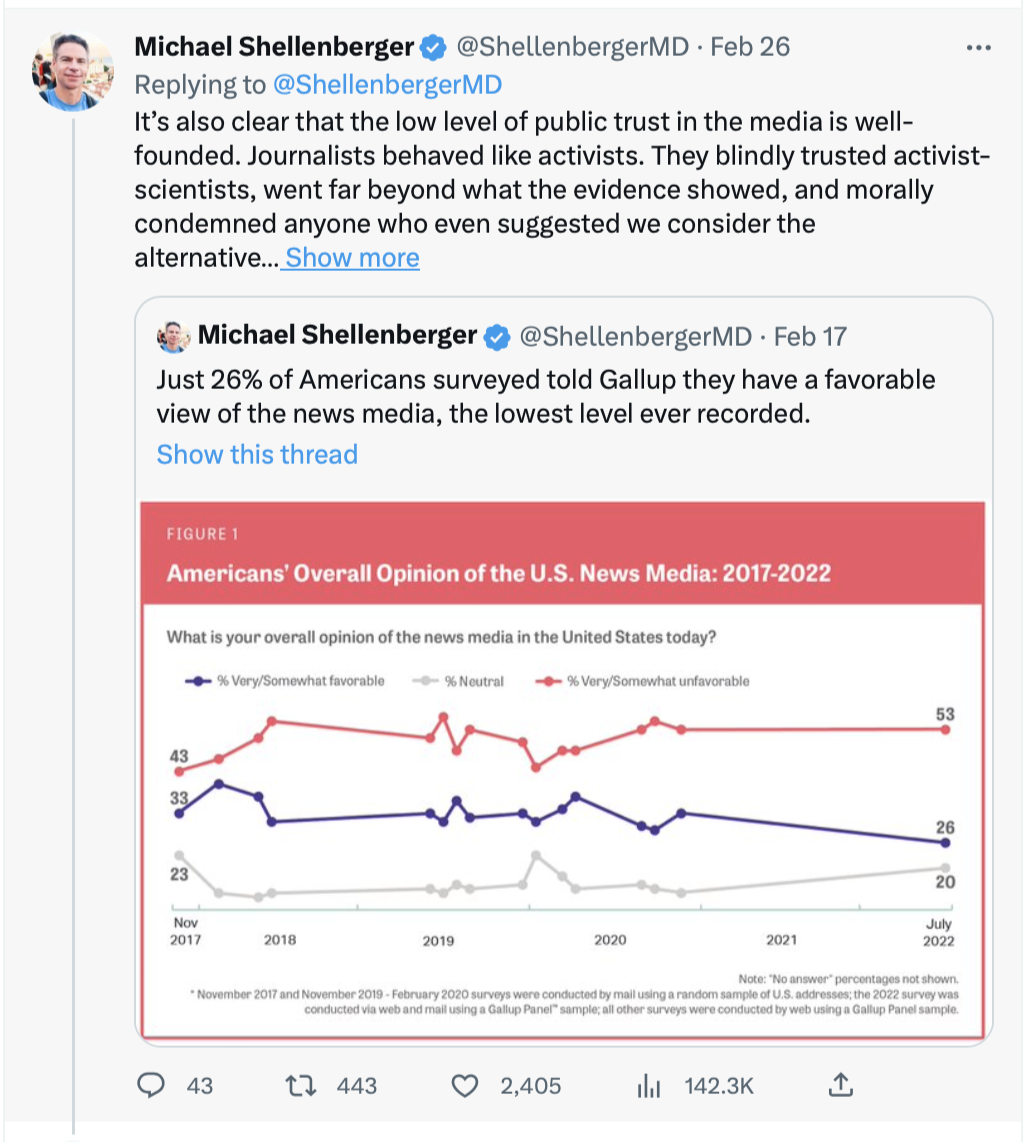Click the verified badge beside top author name
Image resolution: width=1030 pixels, height=1142 pixels.
coord(433,48)
